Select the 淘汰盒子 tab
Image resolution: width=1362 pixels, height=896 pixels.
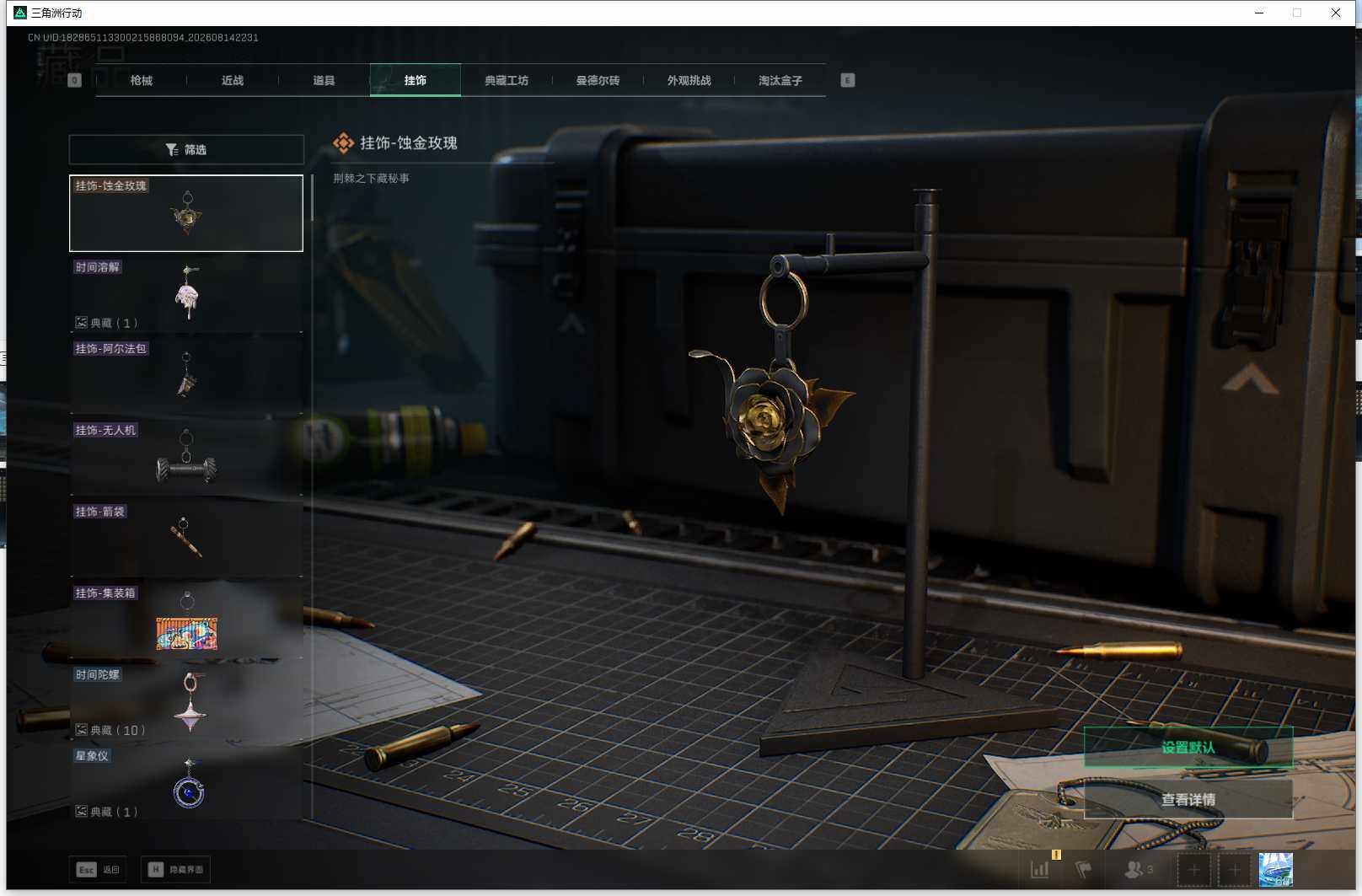tap(780, 80)
